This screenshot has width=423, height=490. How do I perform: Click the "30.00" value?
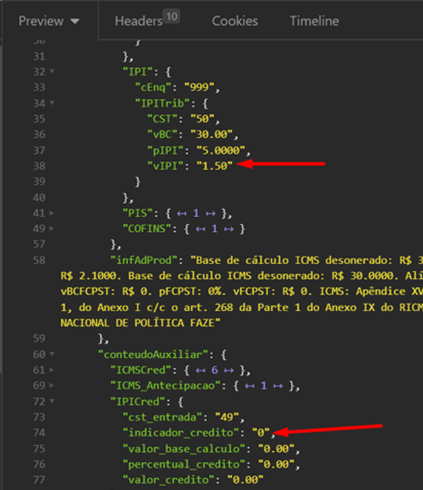tap(211, 134)
